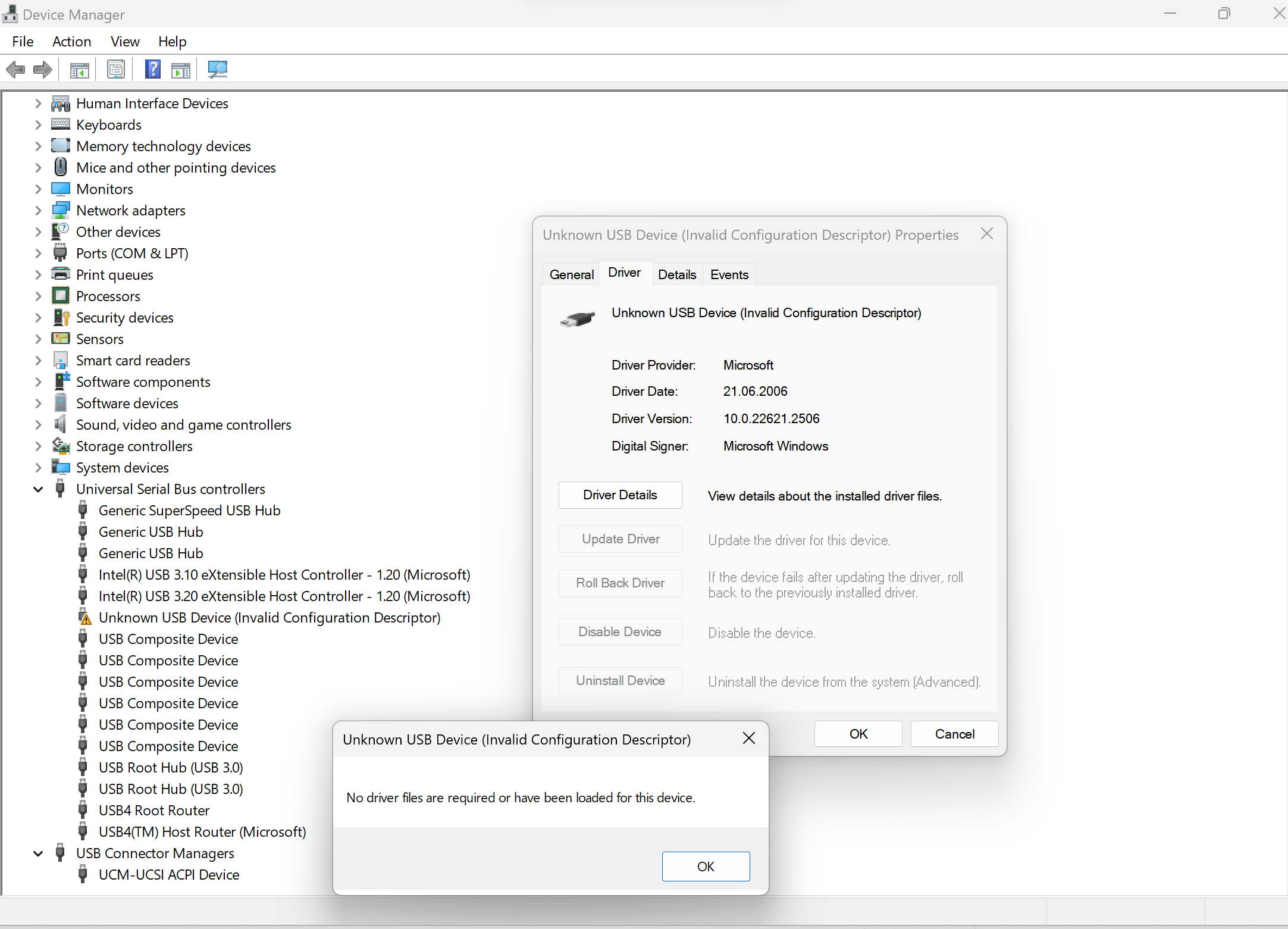The height and width of the screenshot is (929, 1288).
Task: Switch to the Details tab
Action: 676,274
